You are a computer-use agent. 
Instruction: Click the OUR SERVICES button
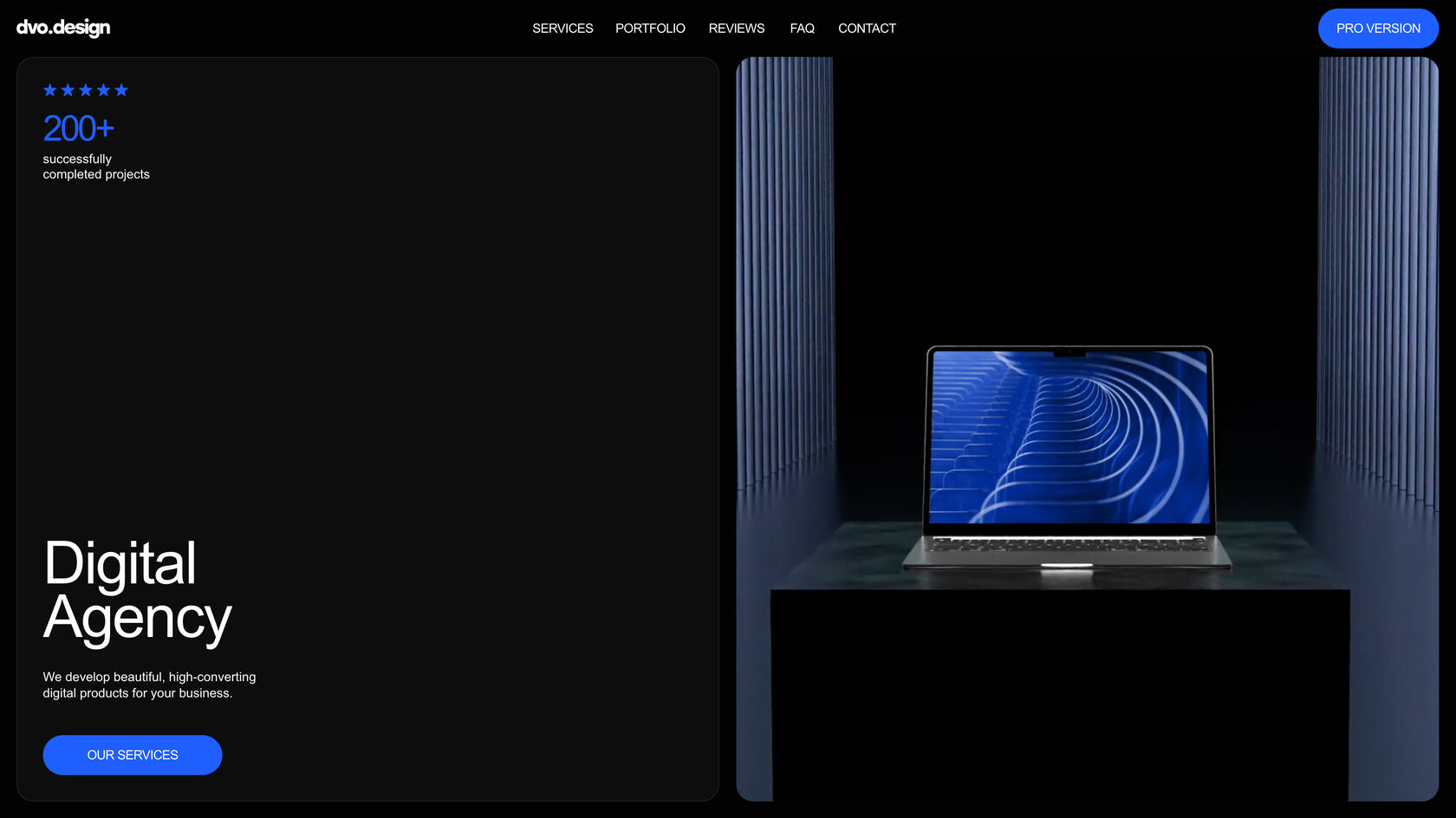pyautogui.click(x=133, y=755)
